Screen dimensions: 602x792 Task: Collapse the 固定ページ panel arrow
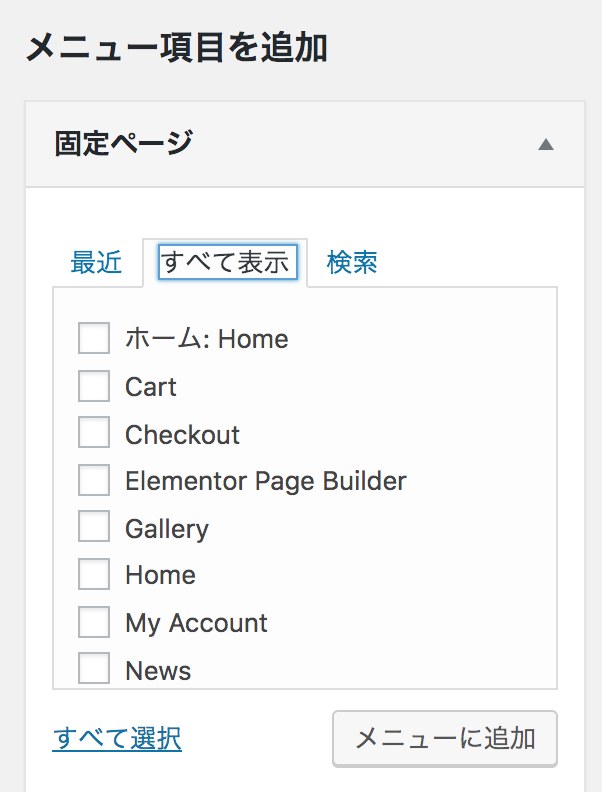click(545, 144)
